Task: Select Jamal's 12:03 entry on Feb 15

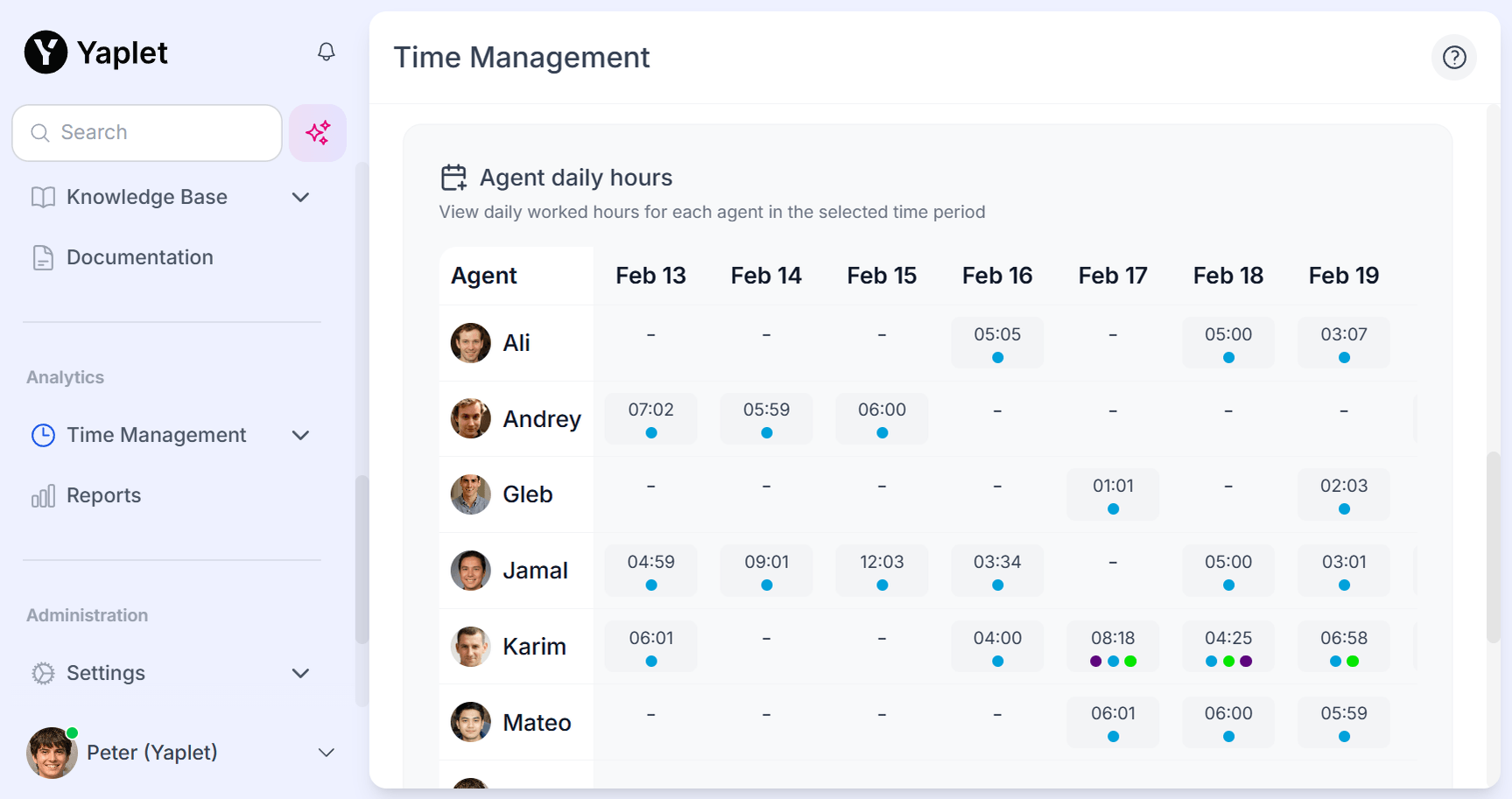Action: (x=882, y=571)
